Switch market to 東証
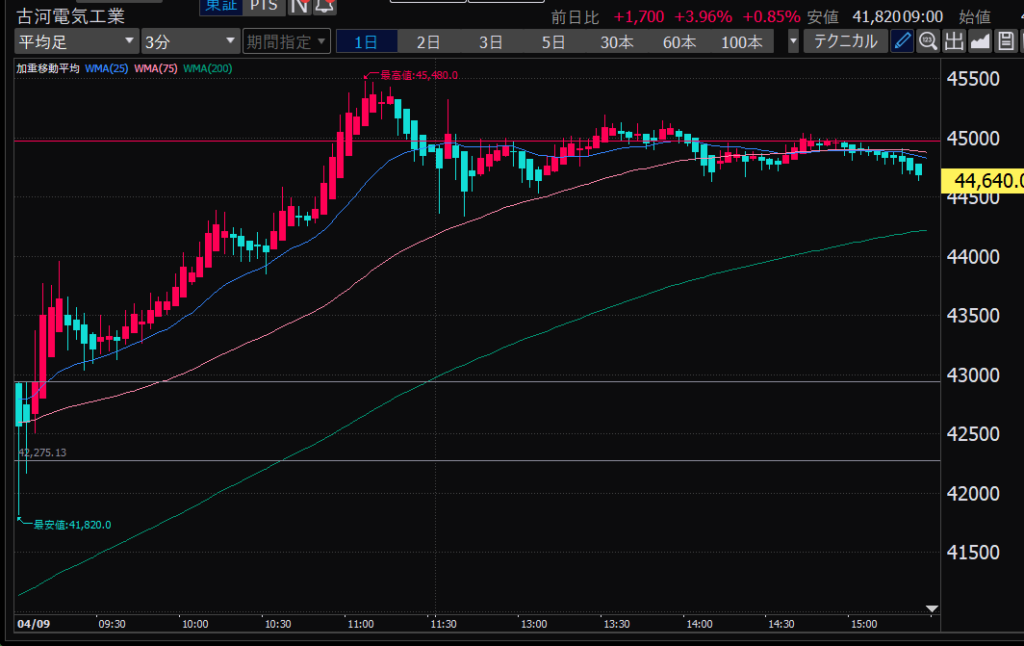1024x646 pixels. [219, 7]
